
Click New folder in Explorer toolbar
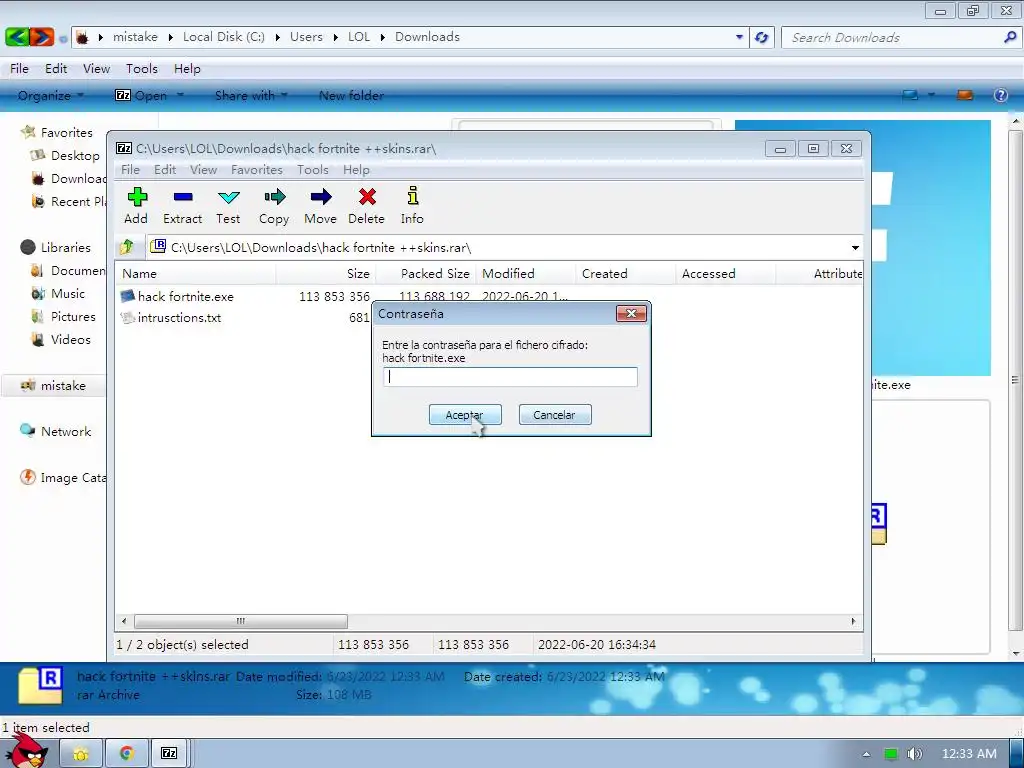click(351, 95)
